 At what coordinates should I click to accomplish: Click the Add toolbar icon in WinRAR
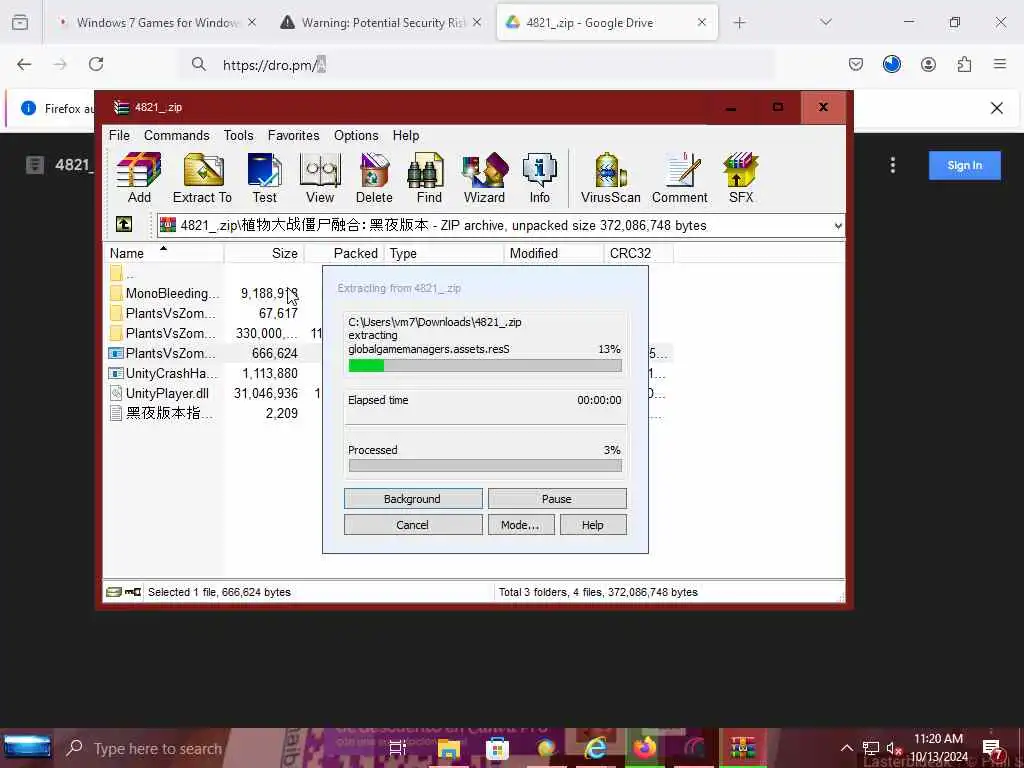pyautogui.click(x=139, y=178)
